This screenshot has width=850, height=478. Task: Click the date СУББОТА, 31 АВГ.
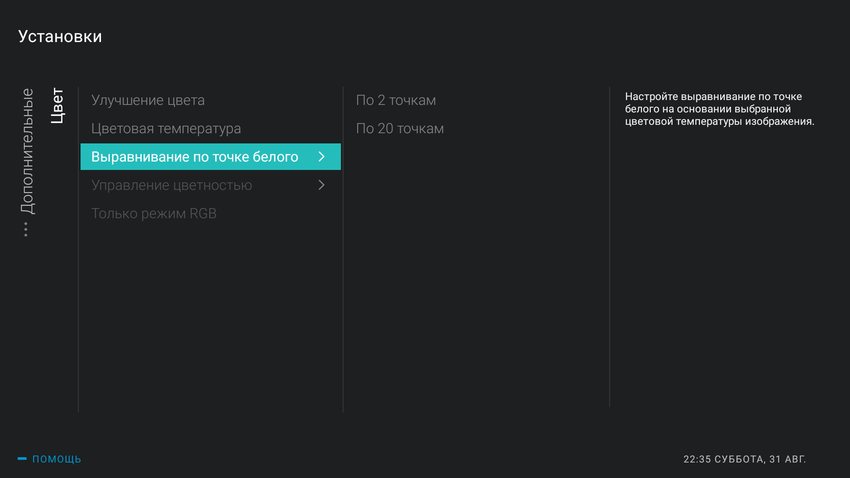[760, 459]
